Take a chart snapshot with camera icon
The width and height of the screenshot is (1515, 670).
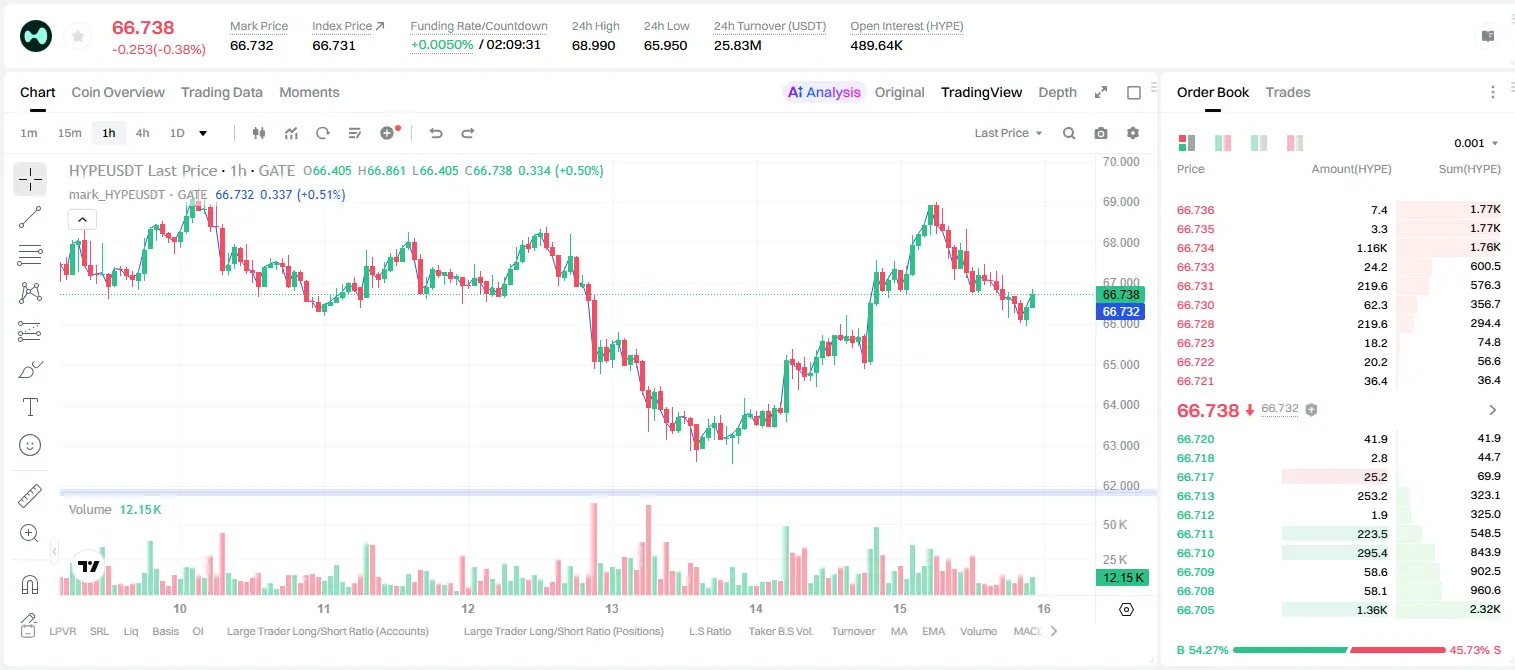click(1101, 133)
